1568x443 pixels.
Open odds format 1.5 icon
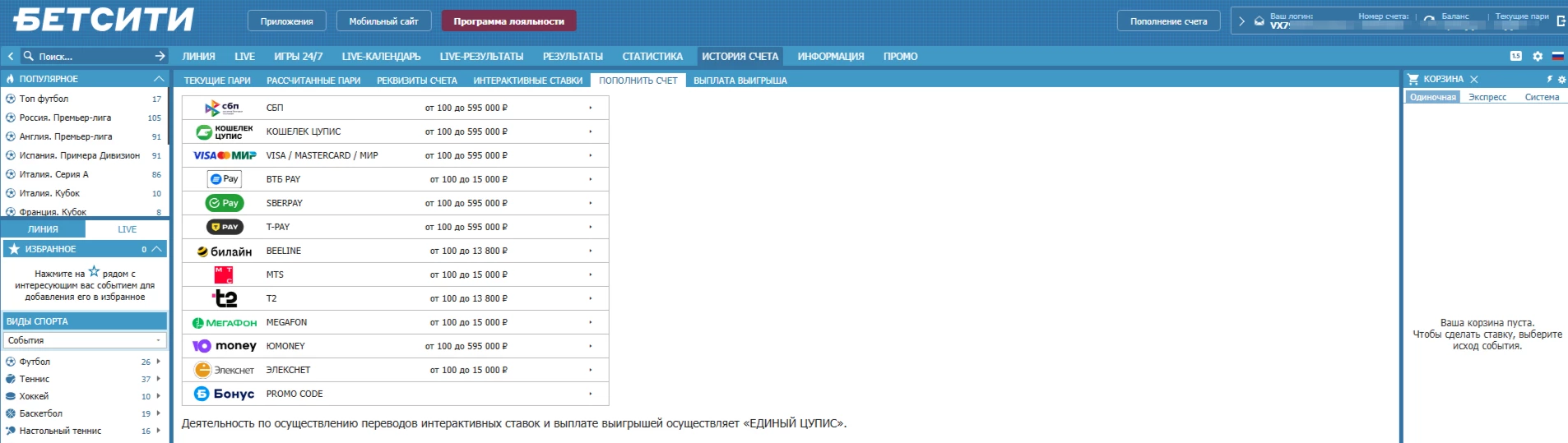[1515, 56]
